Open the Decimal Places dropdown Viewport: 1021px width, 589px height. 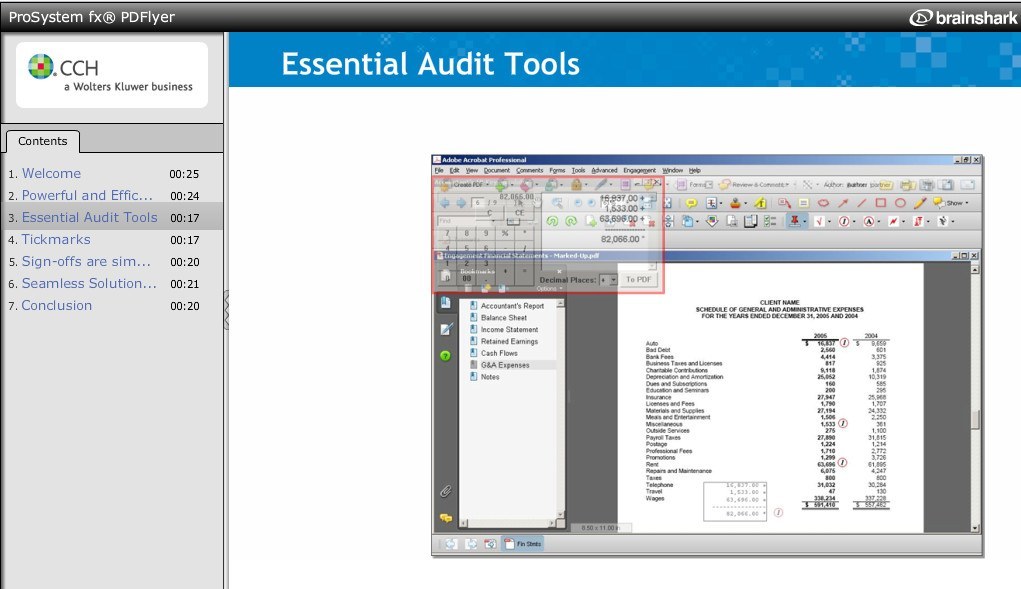615,280
